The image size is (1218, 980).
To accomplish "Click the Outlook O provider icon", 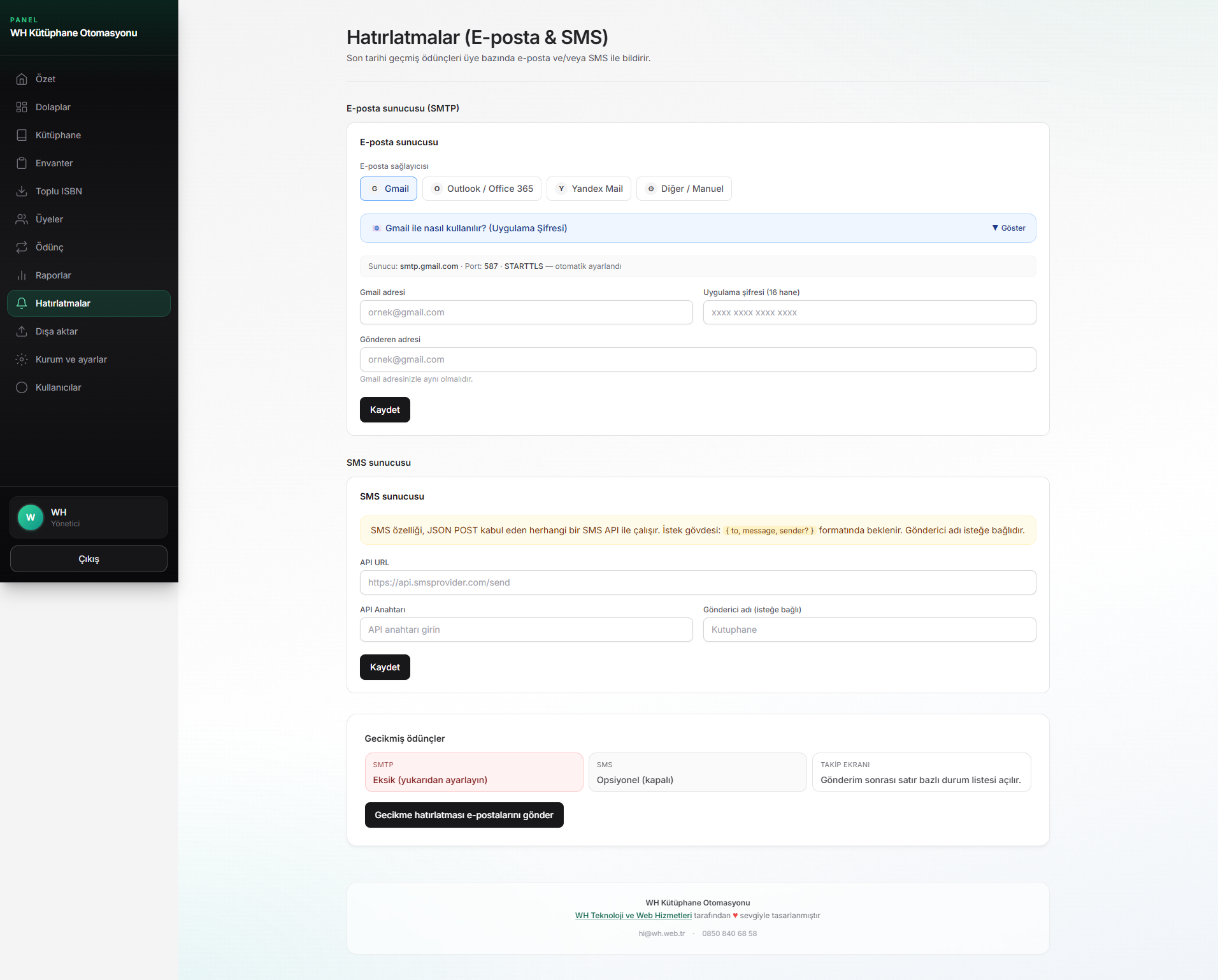I will click(x=437, y=189).
